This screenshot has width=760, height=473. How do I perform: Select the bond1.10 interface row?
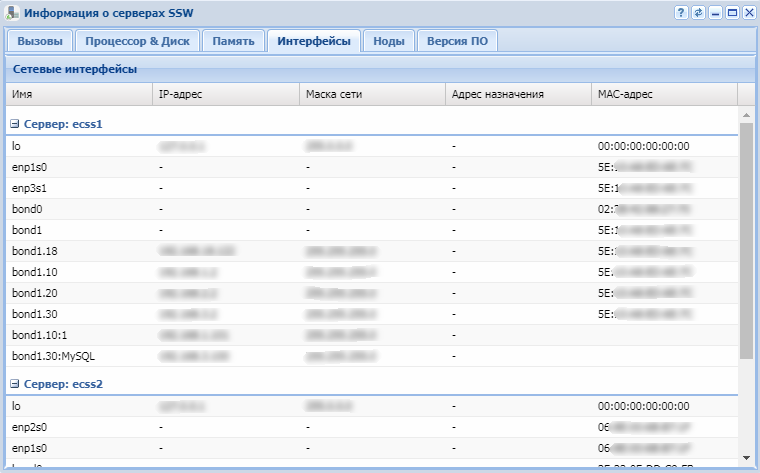(372, 272)
